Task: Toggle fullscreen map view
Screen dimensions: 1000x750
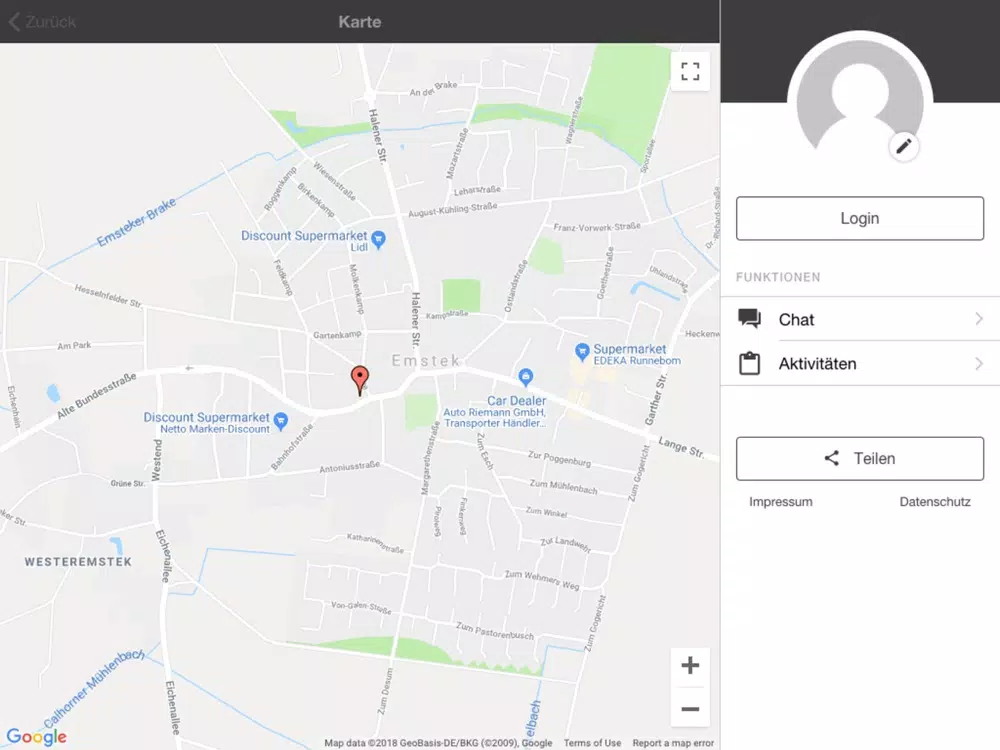Action: [690, 71]
